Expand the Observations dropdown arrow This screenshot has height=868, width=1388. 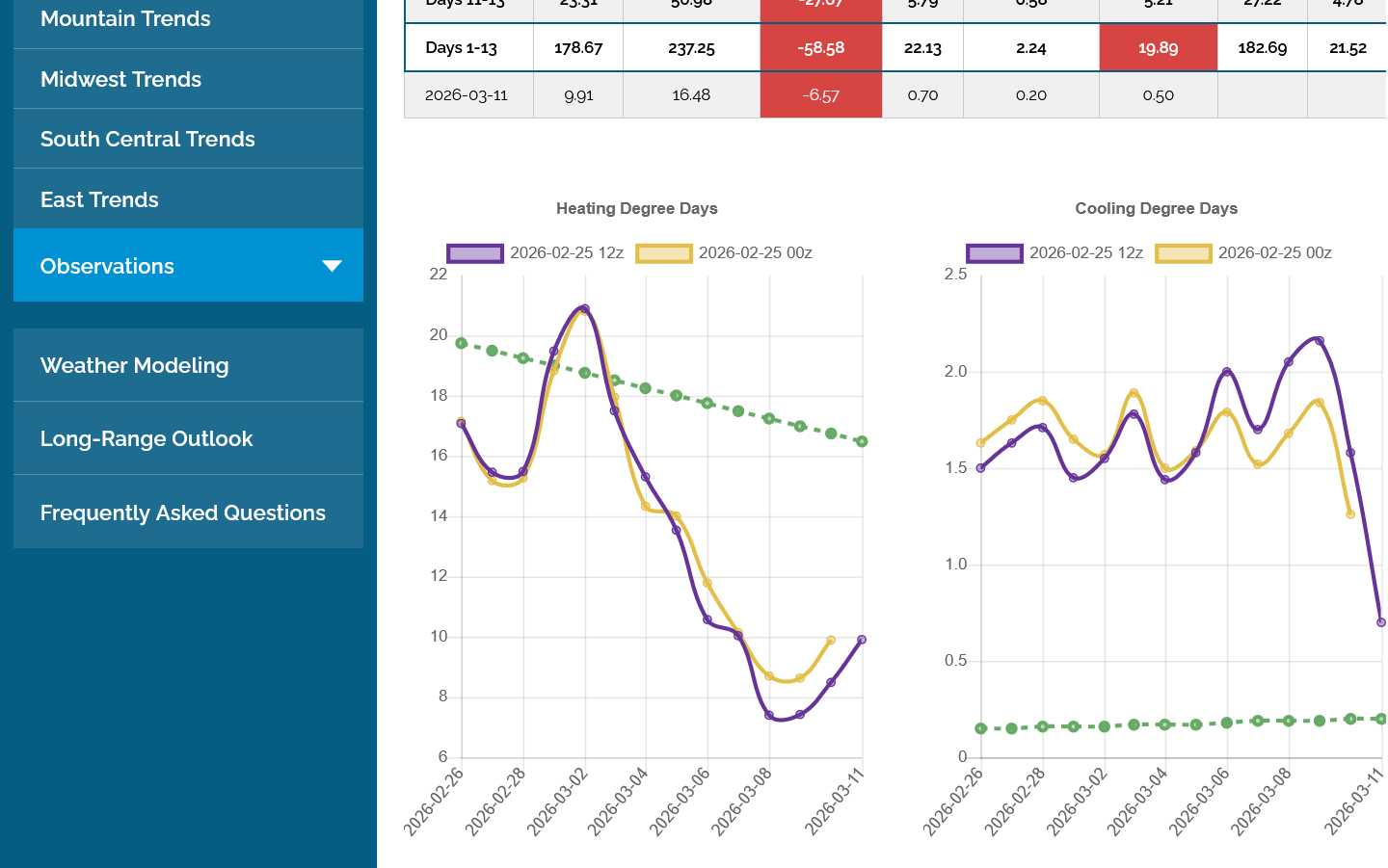pos(332,266)
